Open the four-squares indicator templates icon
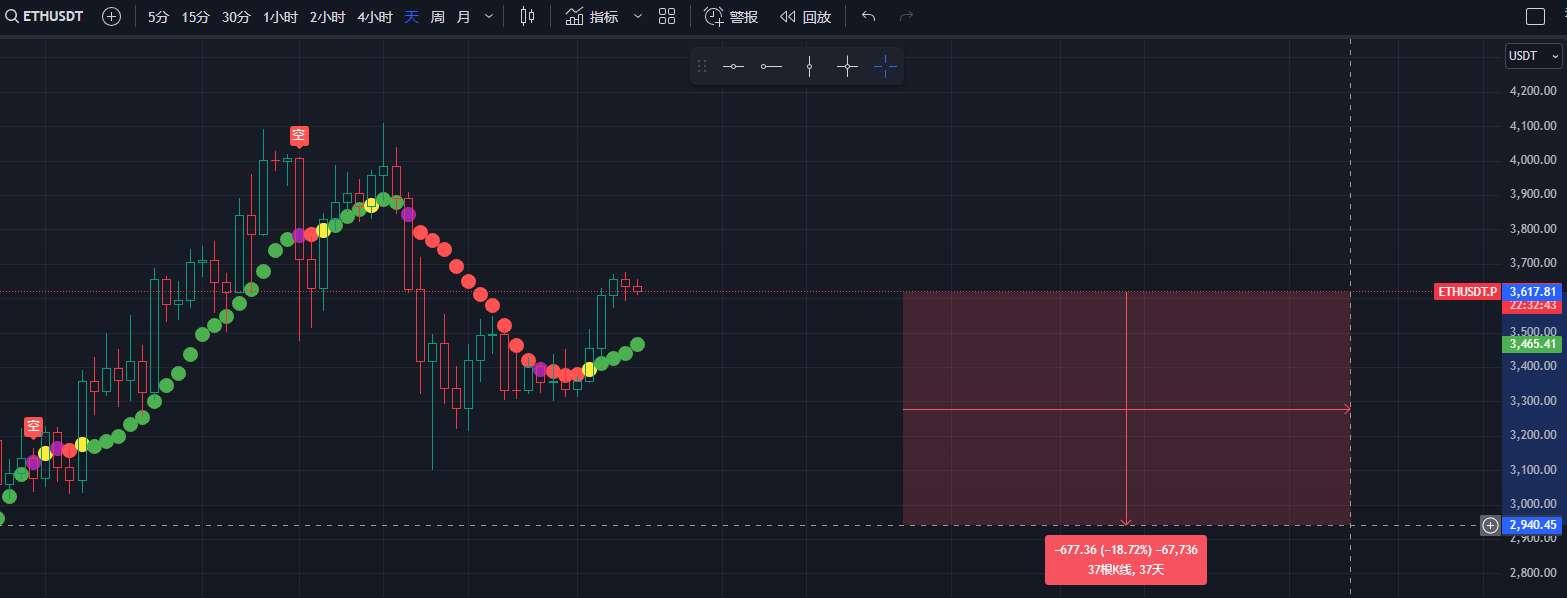The image size is (1567, 598). tap(667, 16)
